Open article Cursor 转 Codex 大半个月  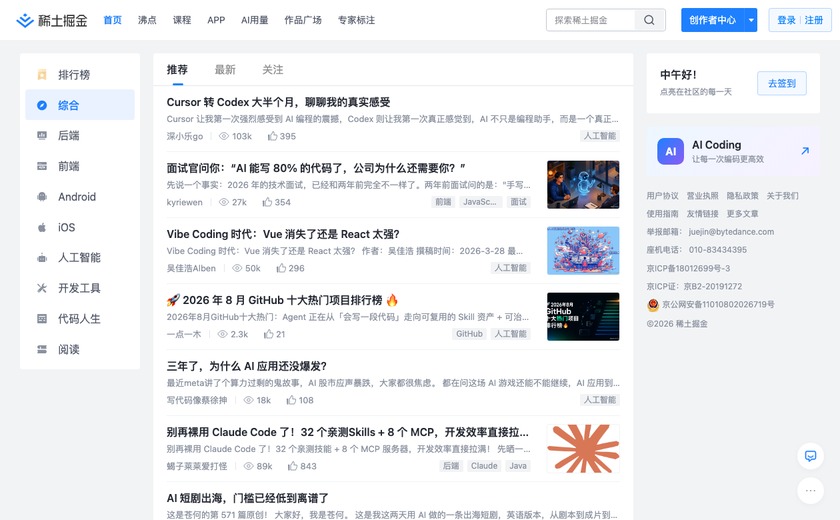click(x=278, y=102)
